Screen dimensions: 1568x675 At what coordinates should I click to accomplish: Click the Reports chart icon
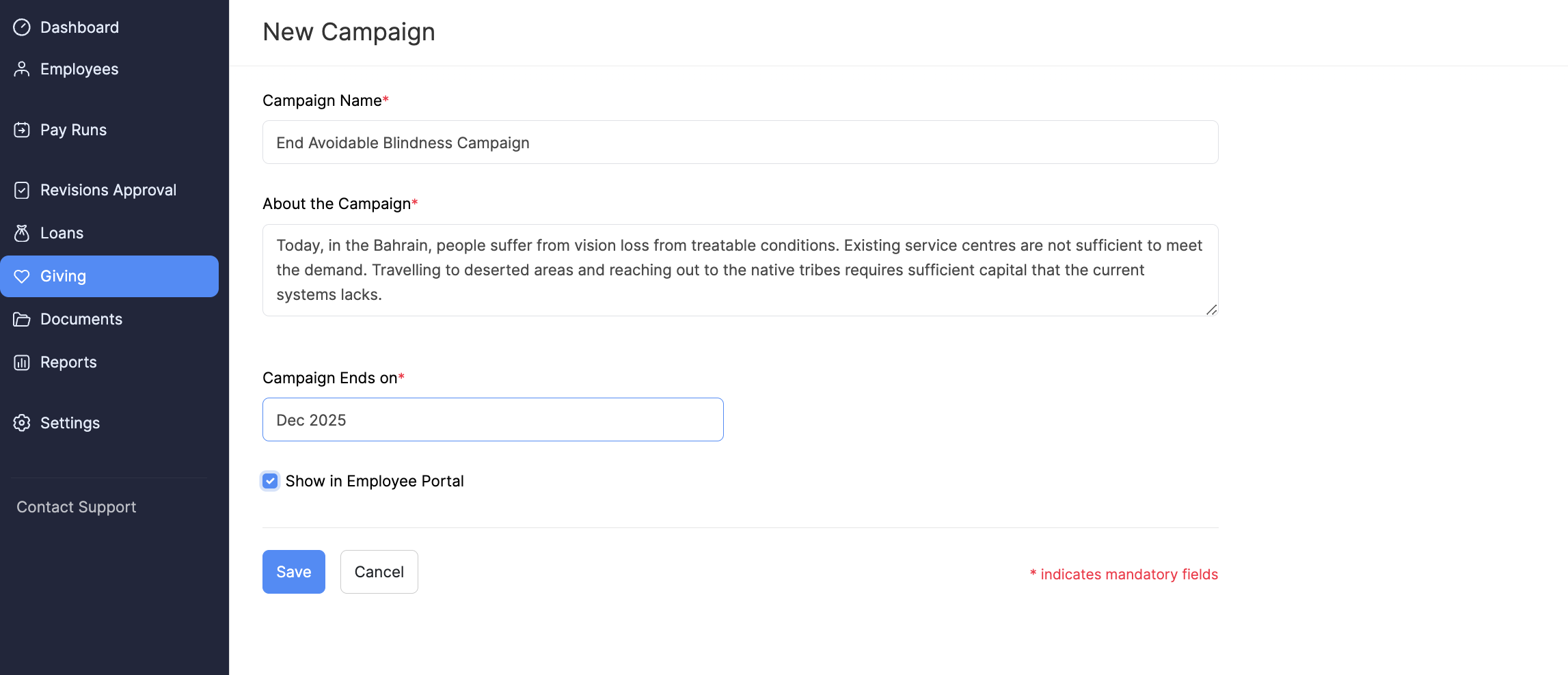point(22,362)
